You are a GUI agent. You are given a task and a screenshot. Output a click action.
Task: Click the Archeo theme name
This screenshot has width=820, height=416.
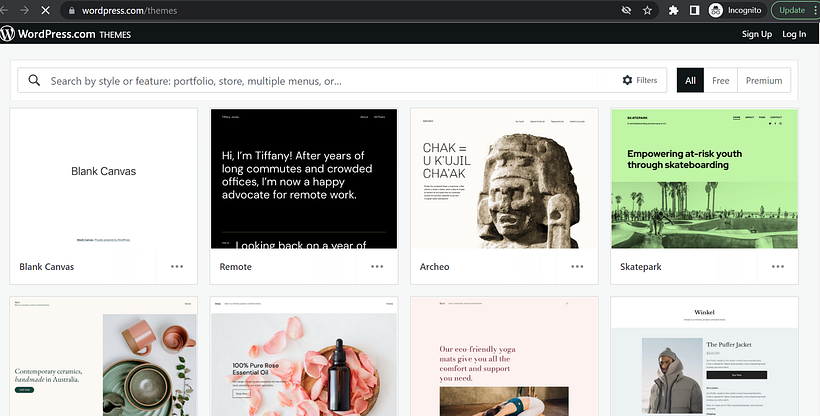tap(434, 266)
